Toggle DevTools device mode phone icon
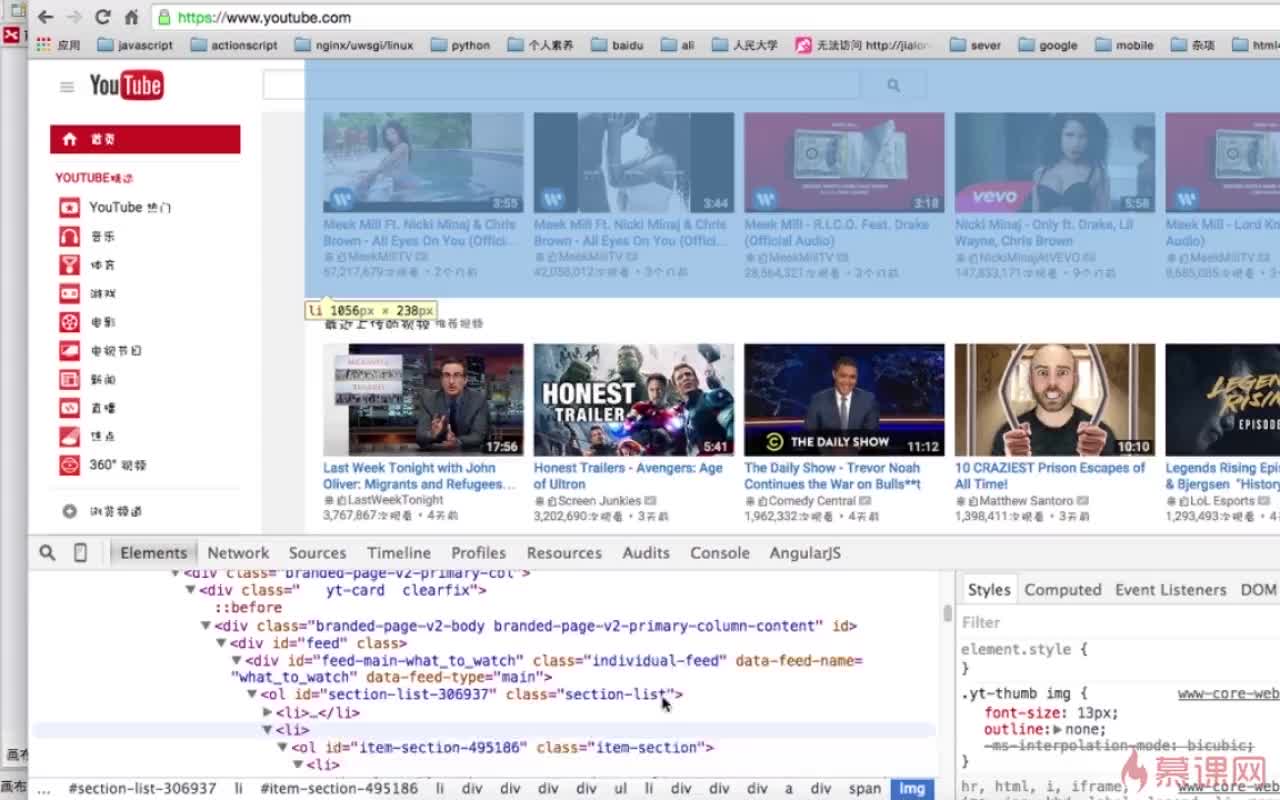Viewport: 1280px width, 800px height. [x=80, y=552]
